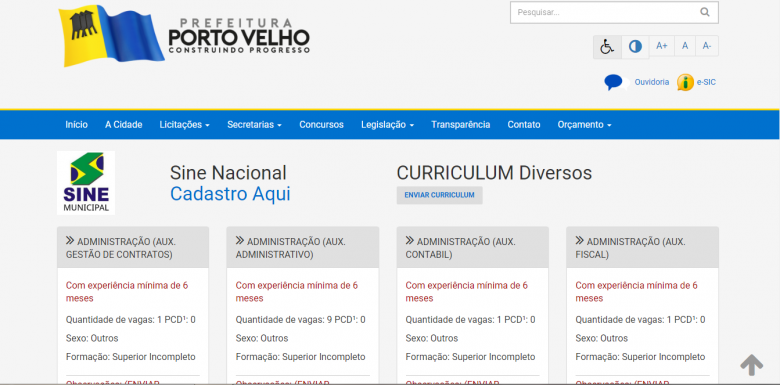Open Concursos menu item
The image size is (780, 385).
[x=321, y=125]
